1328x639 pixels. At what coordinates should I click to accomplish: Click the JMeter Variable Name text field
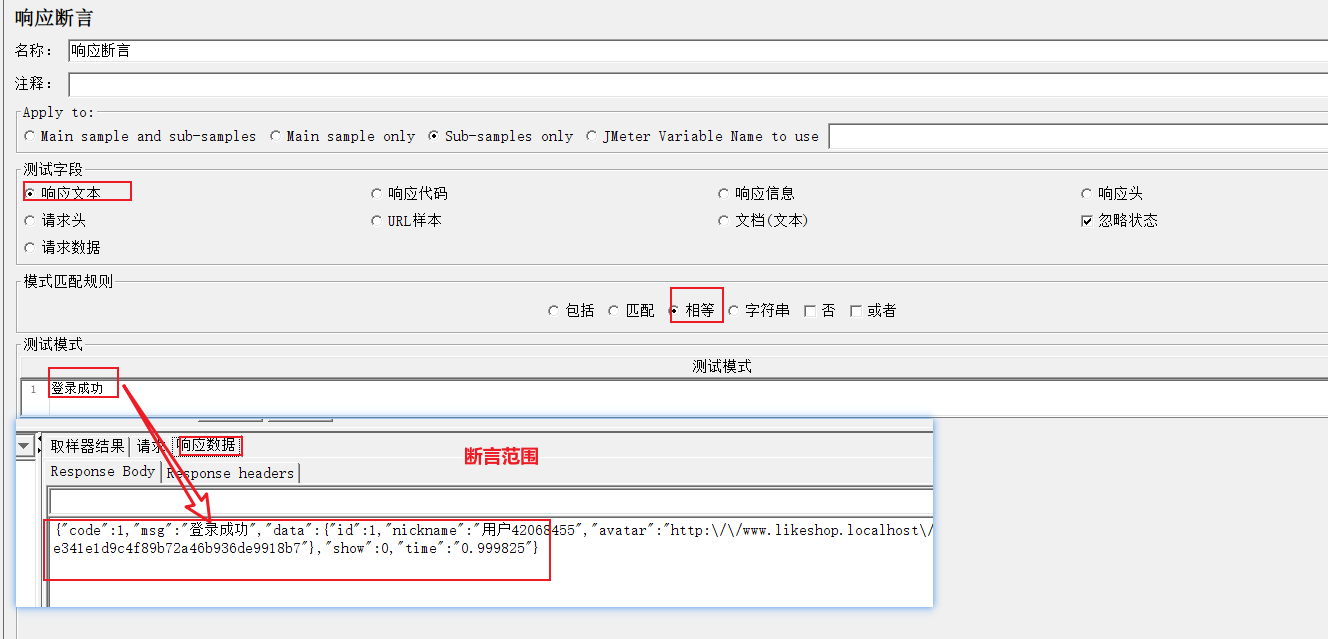(1078, 136)
